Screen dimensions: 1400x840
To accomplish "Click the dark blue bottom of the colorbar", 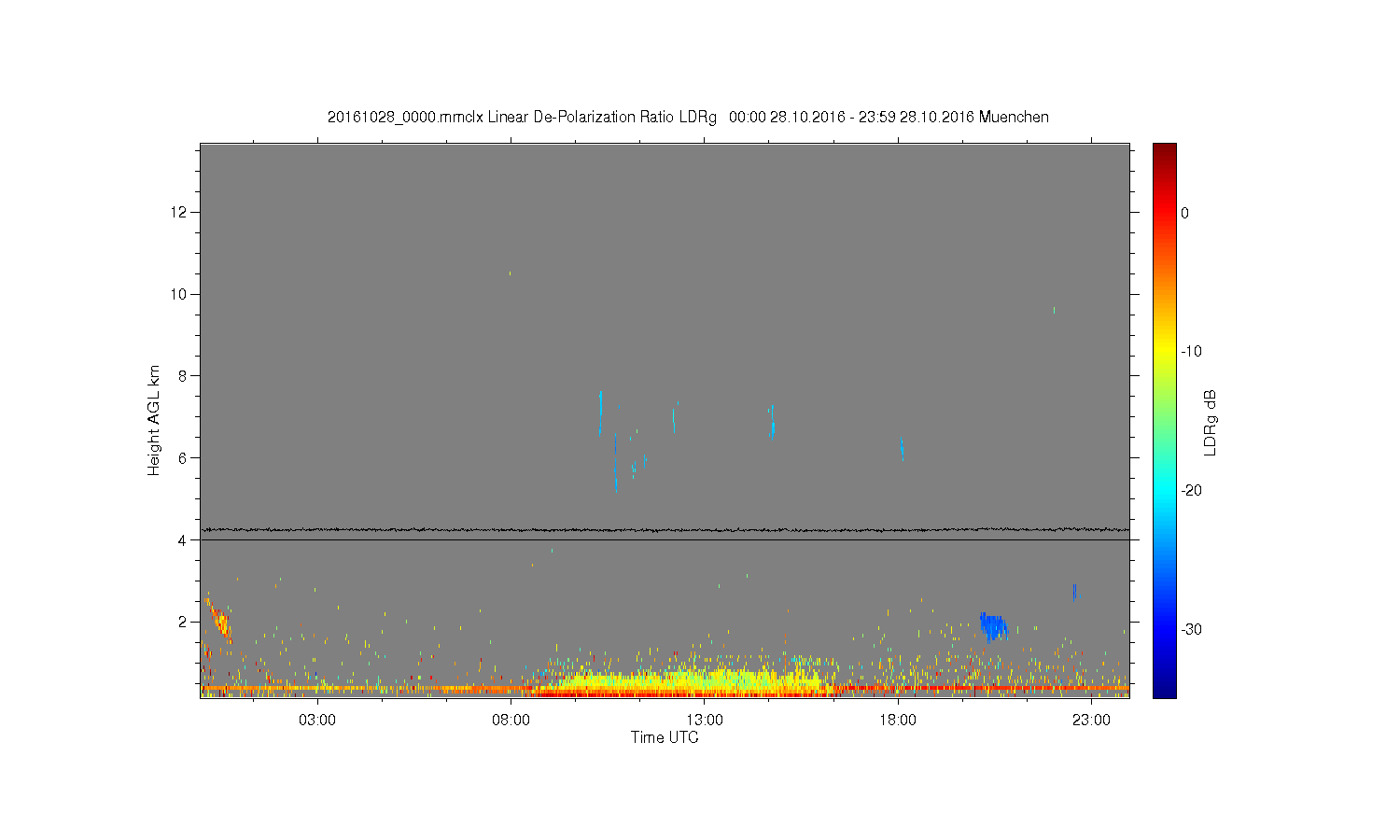I will tap(1165, 691).
